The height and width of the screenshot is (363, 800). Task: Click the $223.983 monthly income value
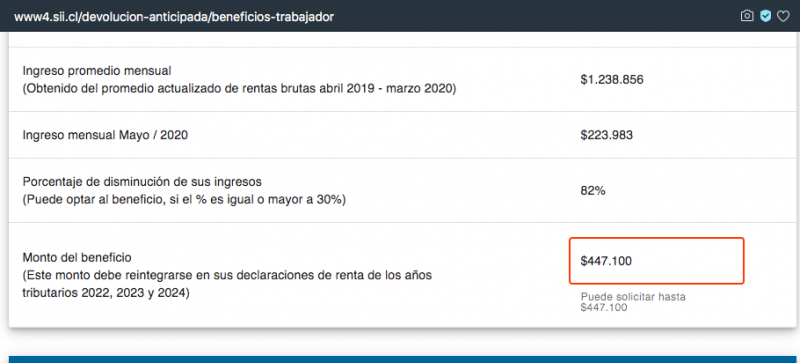click(x=606, y=135)
